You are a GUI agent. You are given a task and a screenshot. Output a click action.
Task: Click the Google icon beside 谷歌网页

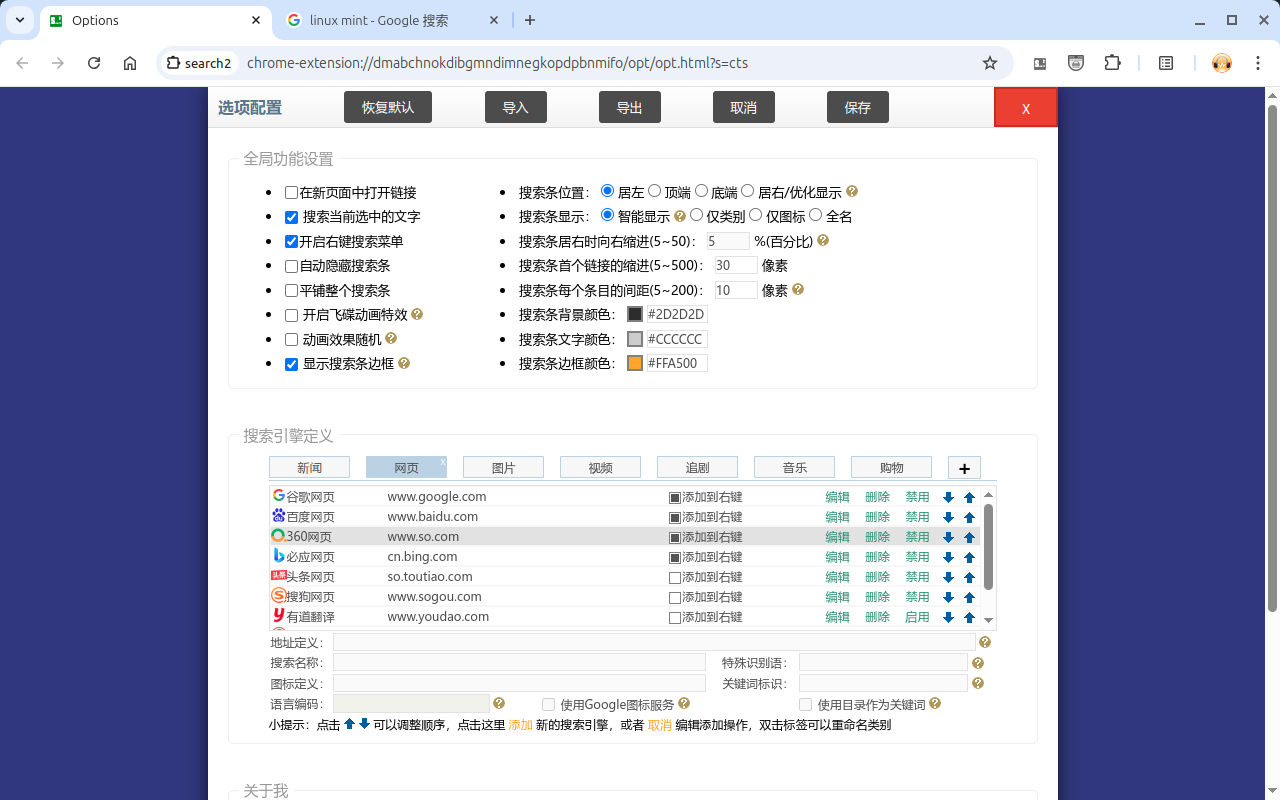point(278,495)
